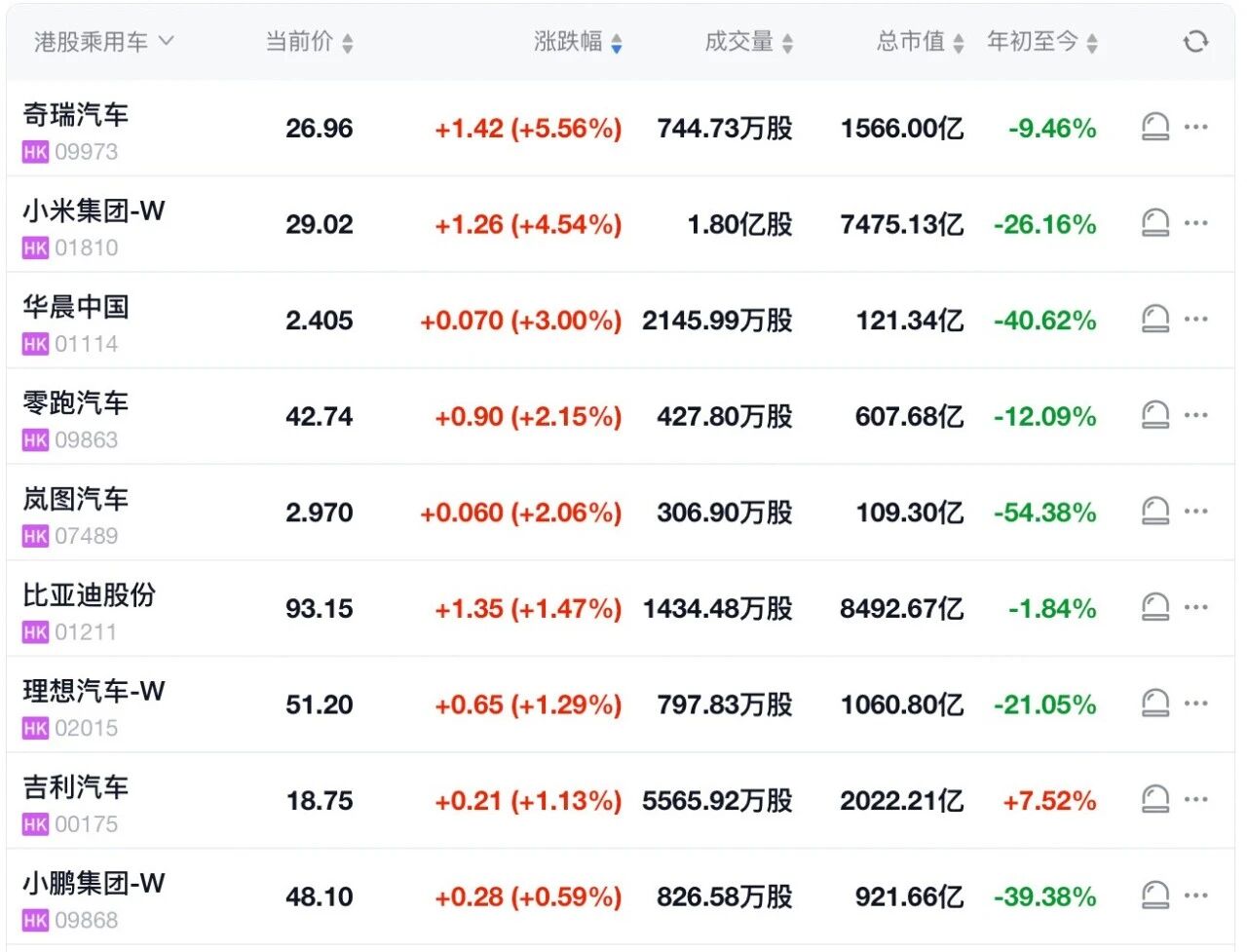Viewport: 1247px width, 952px height.
Task: Click stock code 02015
Action: [x=87, y=728]
